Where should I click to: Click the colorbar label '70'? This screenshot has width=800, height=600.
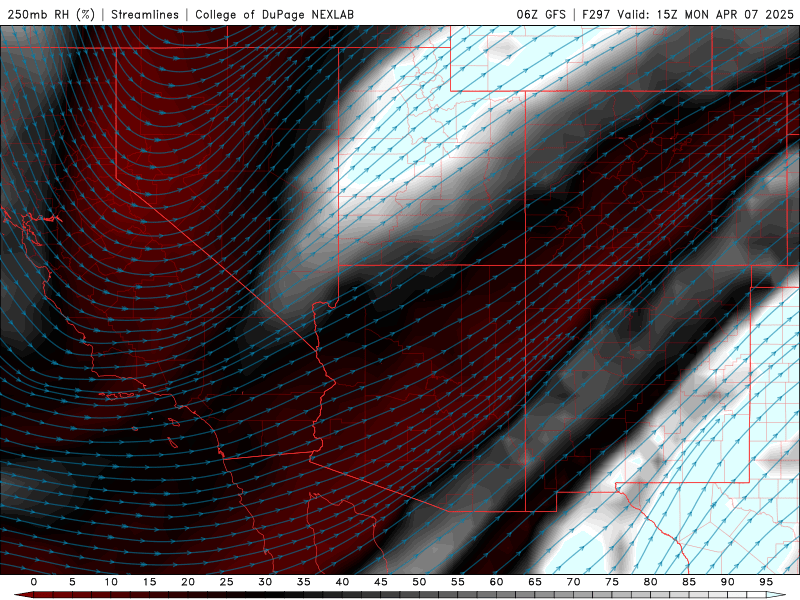tap(573, 582)
